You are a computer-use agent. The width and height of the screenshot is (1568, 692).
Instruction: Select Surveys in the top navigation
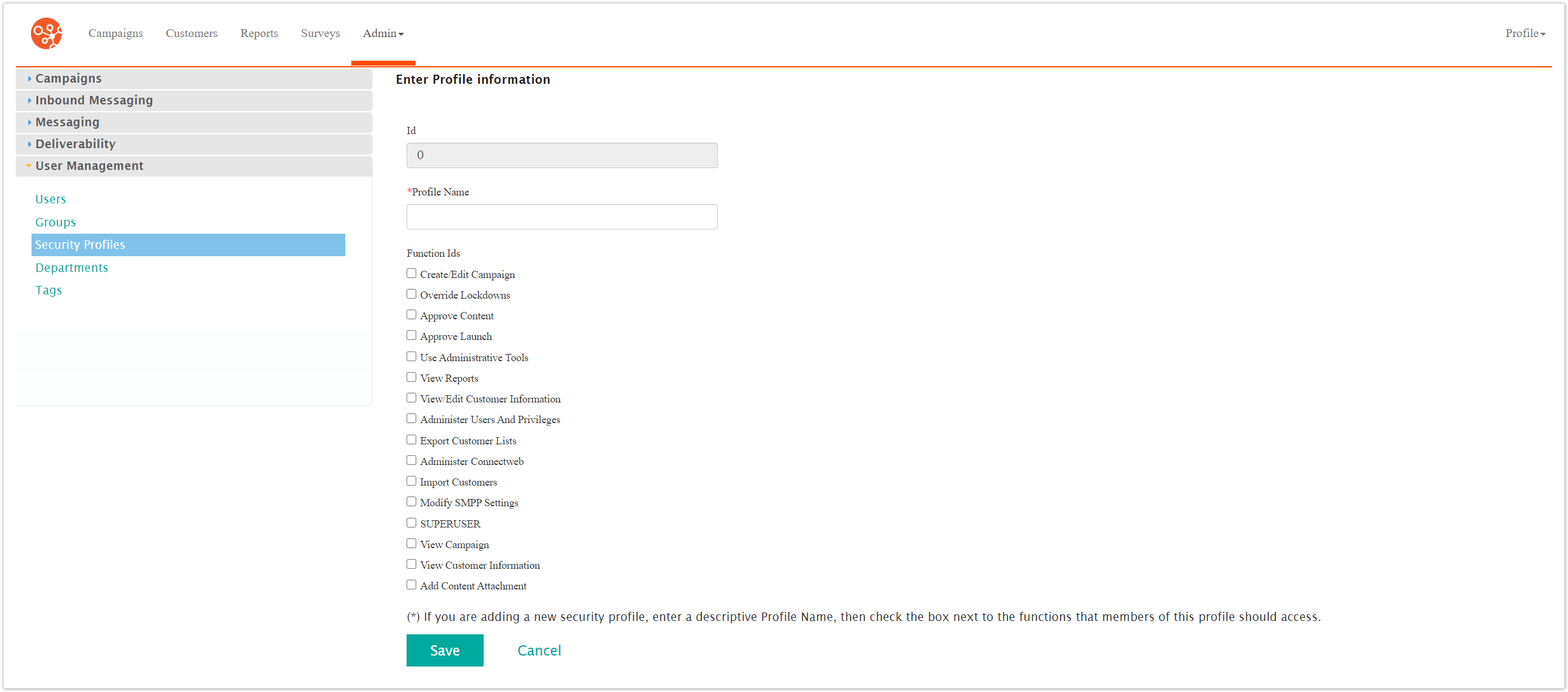(x=320, y=33)
